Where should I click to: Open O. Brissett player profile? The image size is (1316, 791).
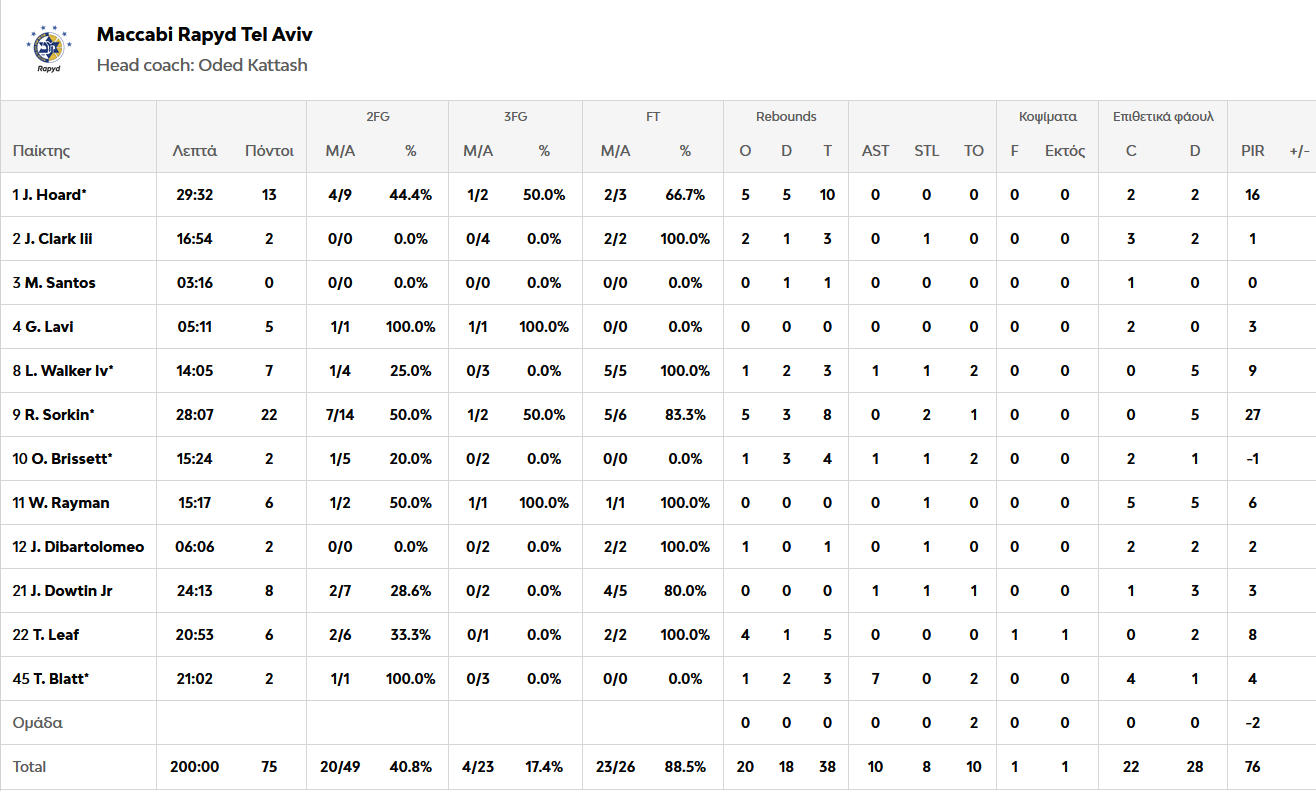(x=62, y=459)
